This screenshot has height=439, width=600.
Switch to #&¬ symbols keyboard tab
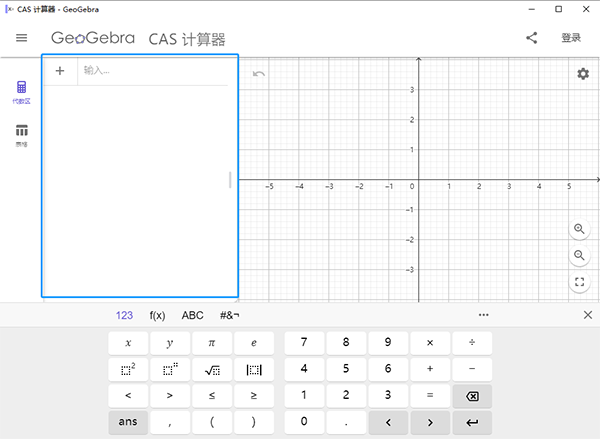point(230,315)
